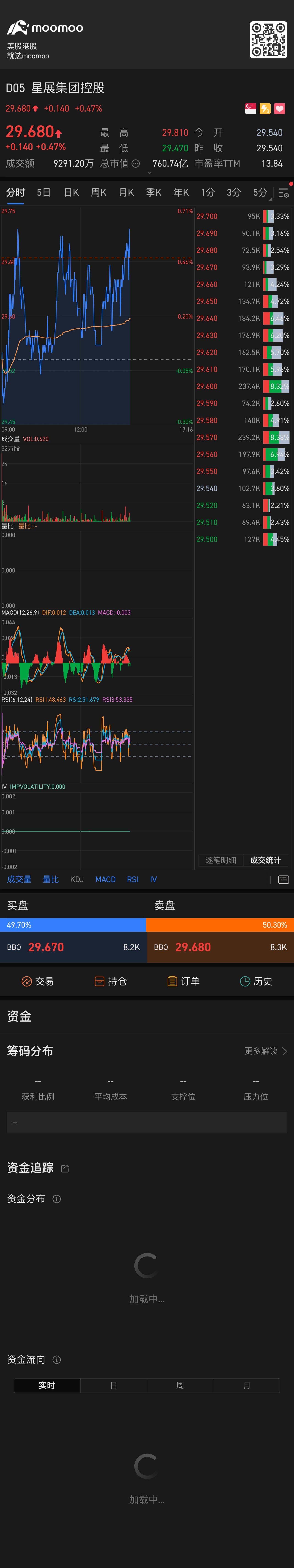
Task: Toggle the 量比 indicator
Action: (x=51, y=880)
